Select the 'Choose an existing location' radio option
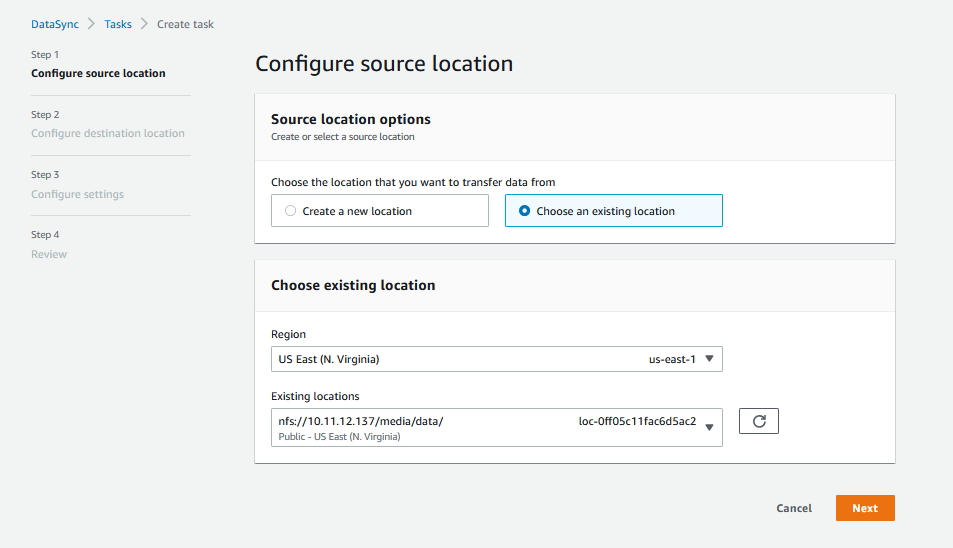Viewport: 953px width, 548px height. point(614,211)
